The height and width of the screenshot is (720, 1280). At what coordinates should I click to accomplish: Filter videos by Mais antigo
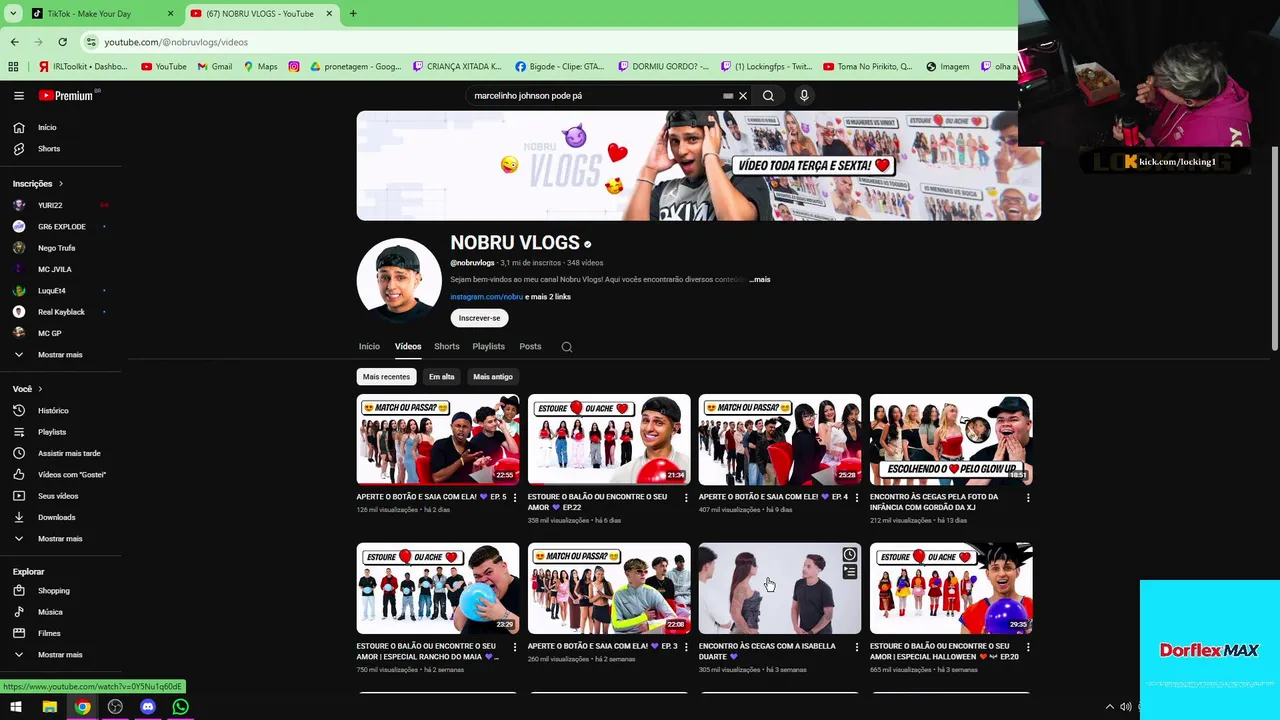(x=493, y=377)
